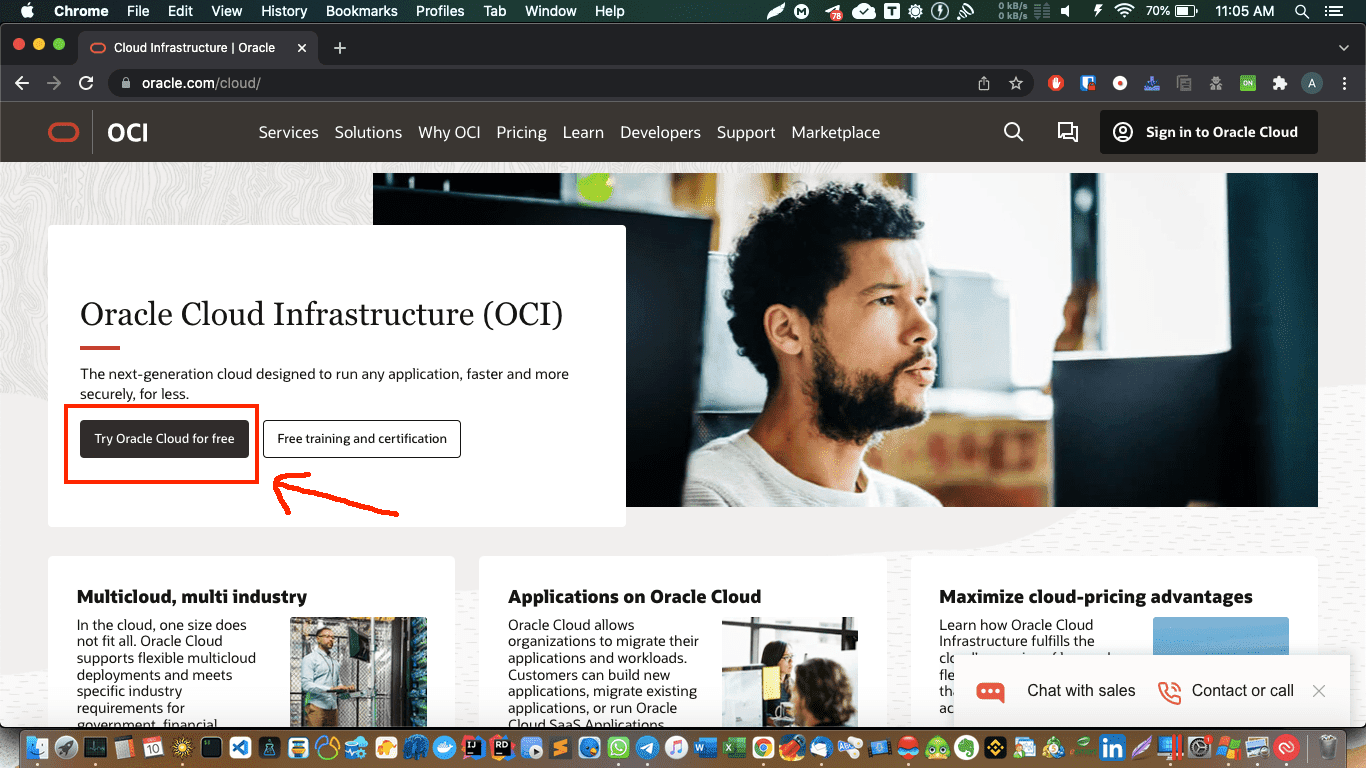Image resolution: width=1366 pixels, height=768 pixels.
Task: Open the Profiles menu
Action: (x=440, y=11)
